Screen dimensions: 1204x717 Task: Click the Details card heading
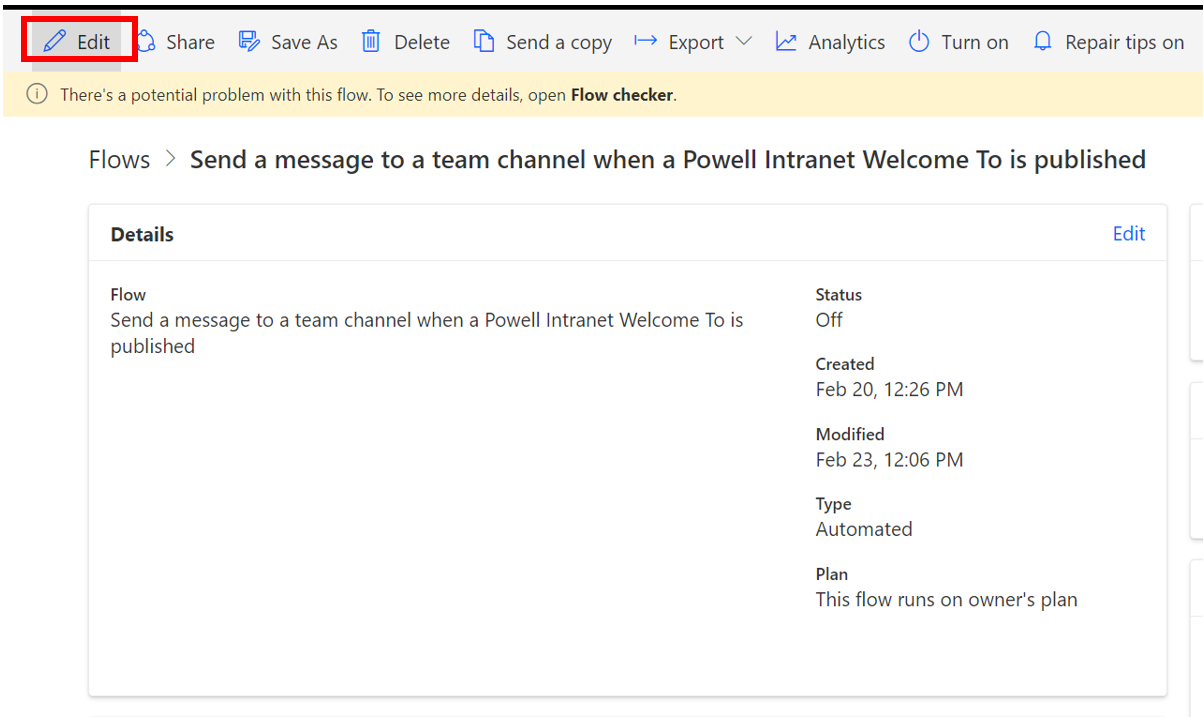pos(142,234)
